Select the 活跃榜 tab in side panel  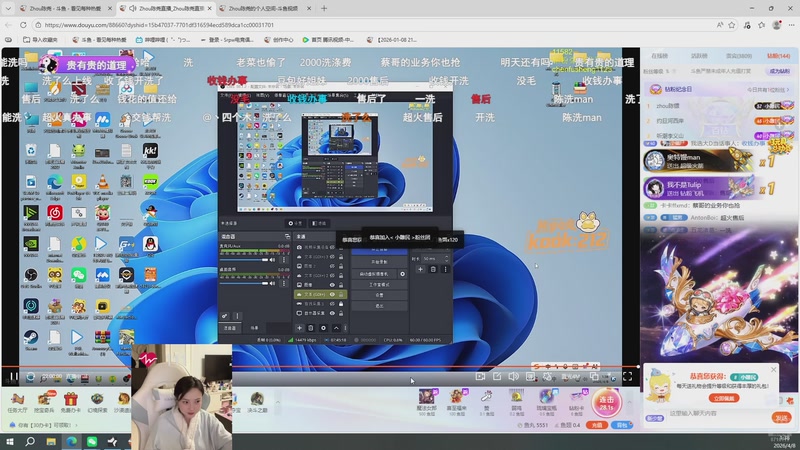(699, 56)
